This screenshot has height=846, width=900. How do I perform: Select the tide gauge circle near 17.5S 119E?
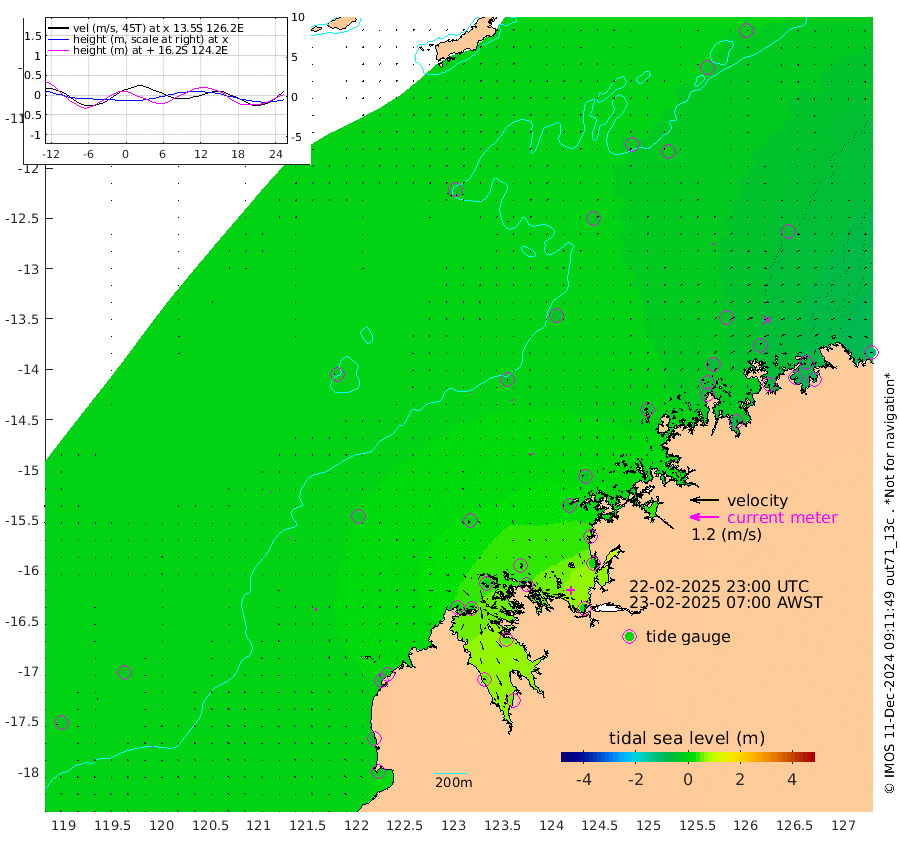pos(61,723)
